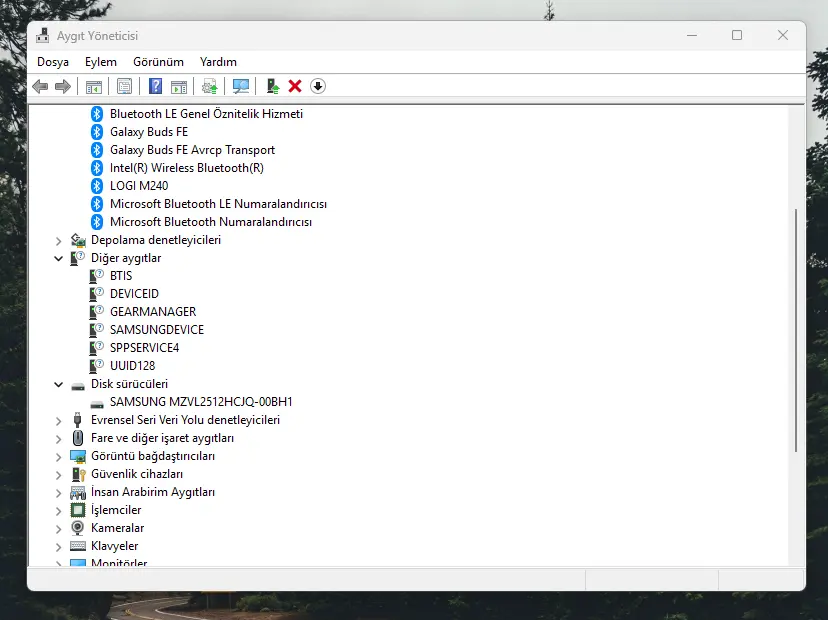This screenshot has height=620, width=828.
Task: Select the SPPSERVICE4 entry
Action: (x=144, y=347)
